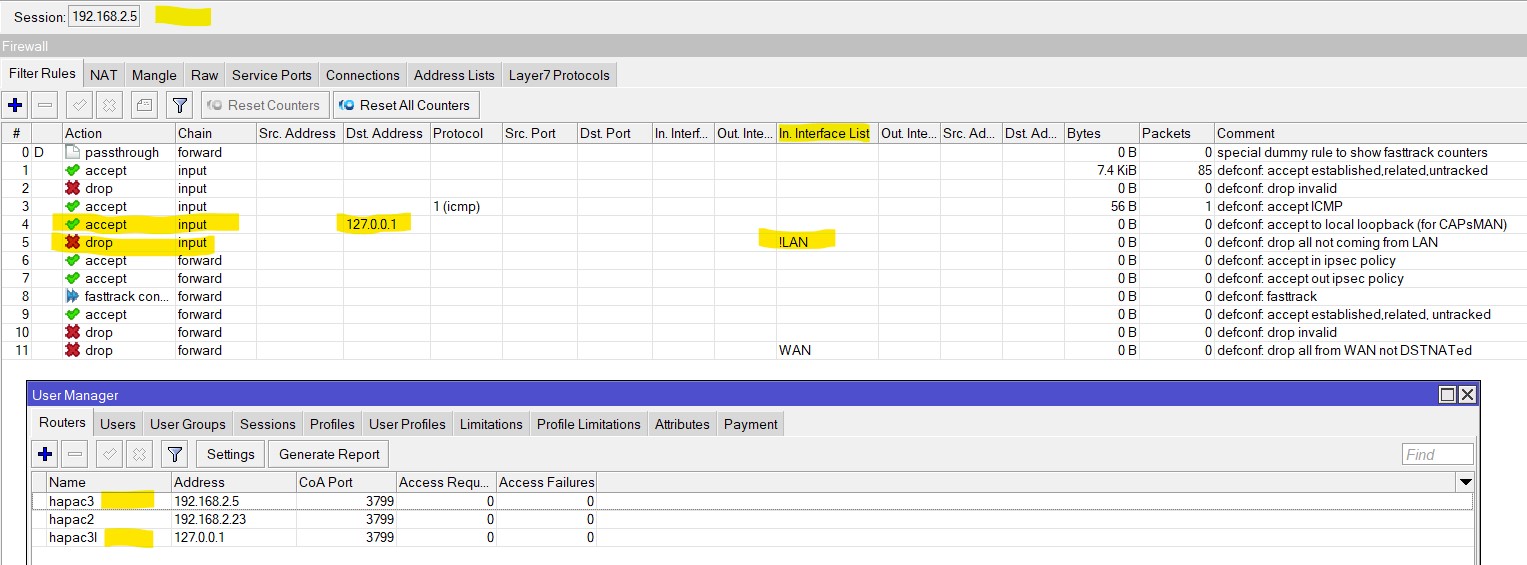Click the Generate Report button
The image size is (1527, 565).
coord(329,454)
